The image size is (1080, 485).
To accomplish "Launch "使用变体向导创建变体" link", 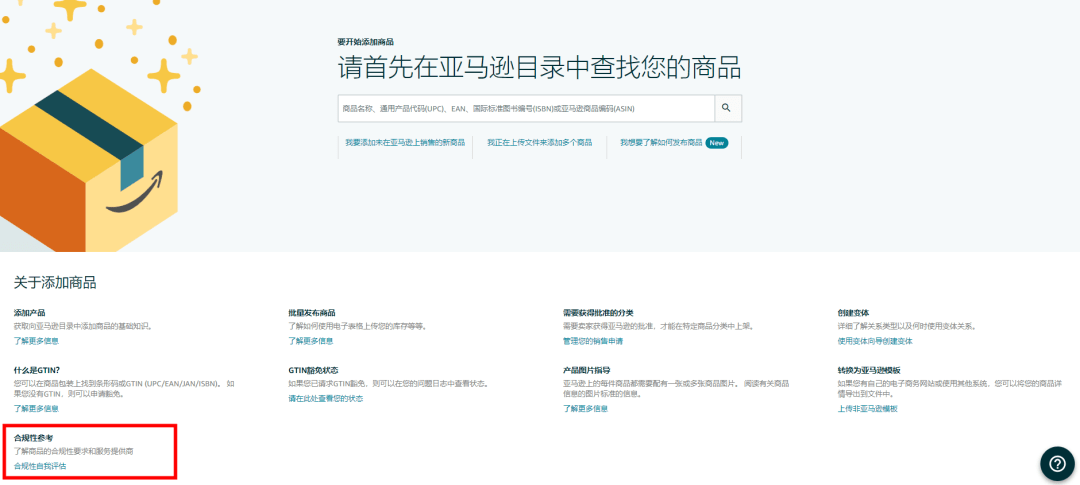I will (875, 341).
